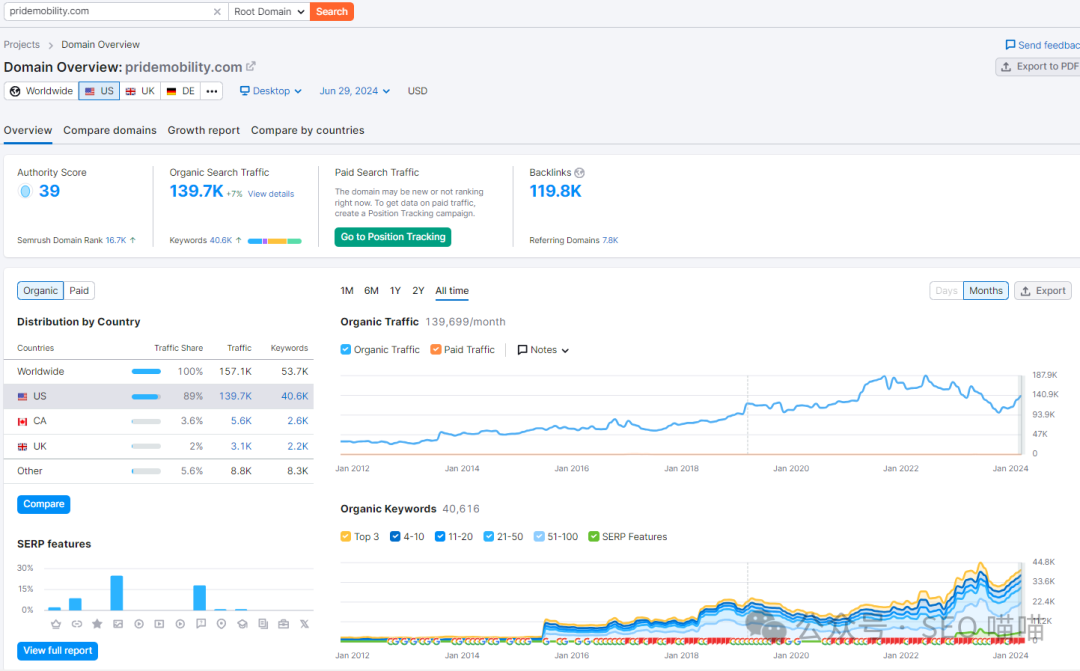Toggle the SERP Features keywords checkbox
The width and height of the screenshot is (1080, 671).
pyautogui.click(x=594, y=537)
